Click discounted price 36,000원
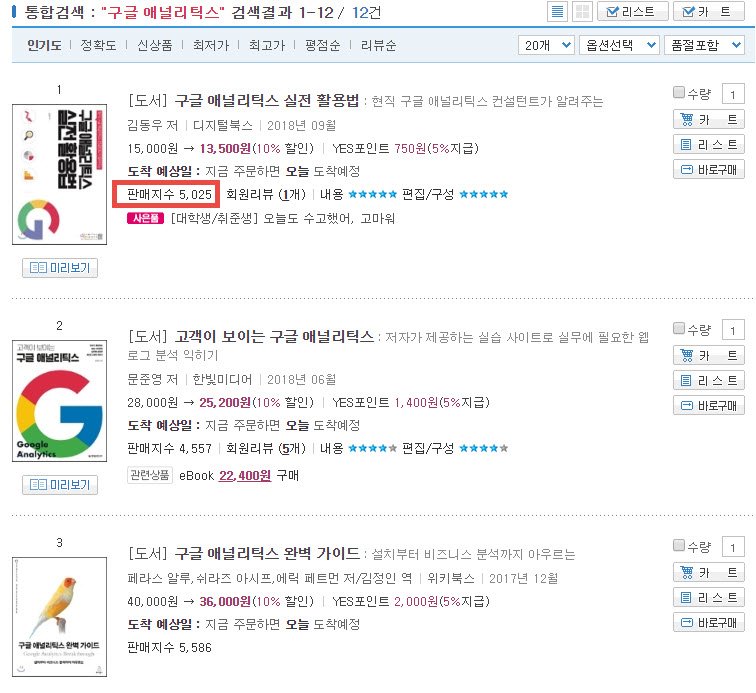756x693 pixels. tap(225, 601)
